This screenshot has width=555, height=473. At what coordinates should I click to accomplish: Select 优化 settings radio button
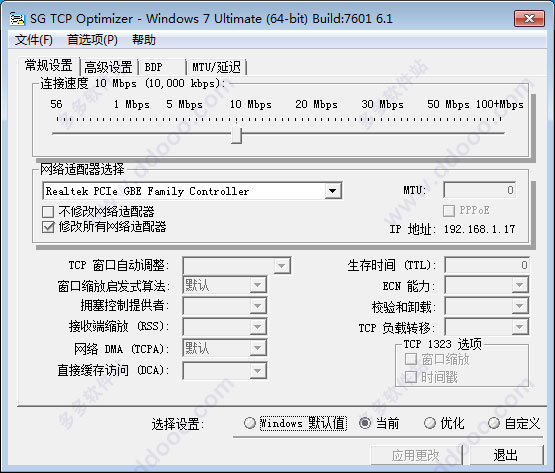click(x=429, y=423)
